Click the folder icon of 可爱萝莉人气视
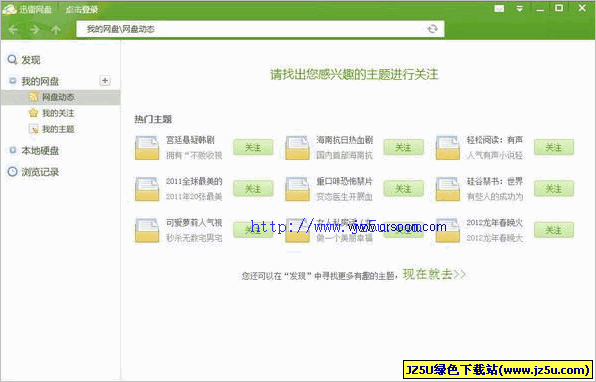 [x=147, y=230]
